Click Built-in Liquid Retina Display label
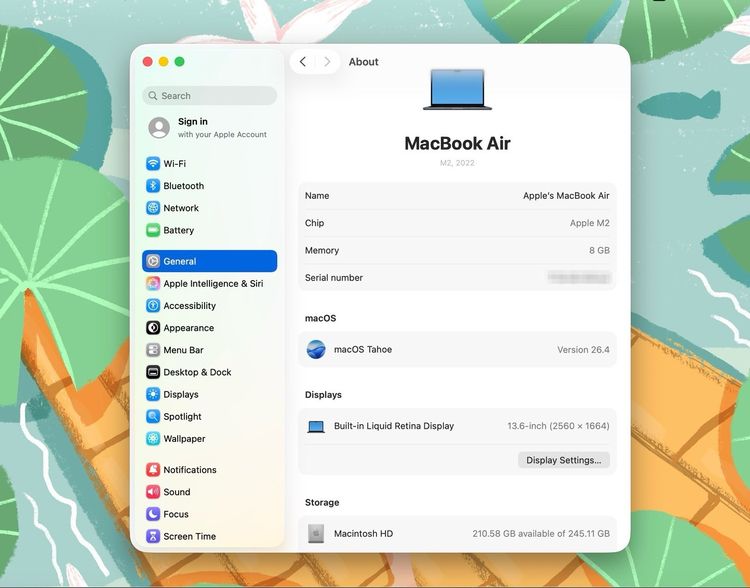750x588 pixels. click(394, 426)
